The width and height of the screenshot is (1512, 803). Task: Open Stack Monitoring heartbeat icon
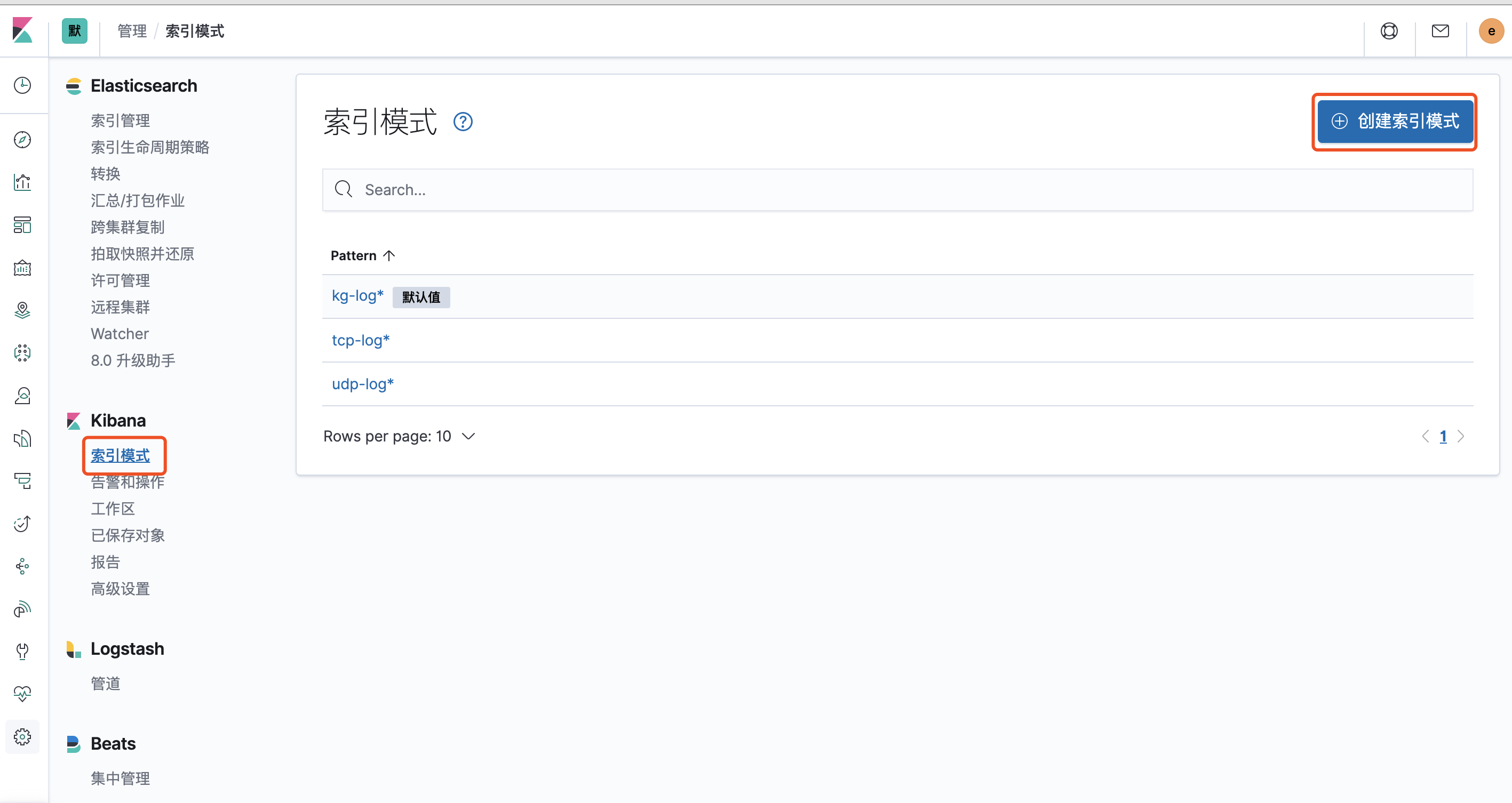click(22, 694)
